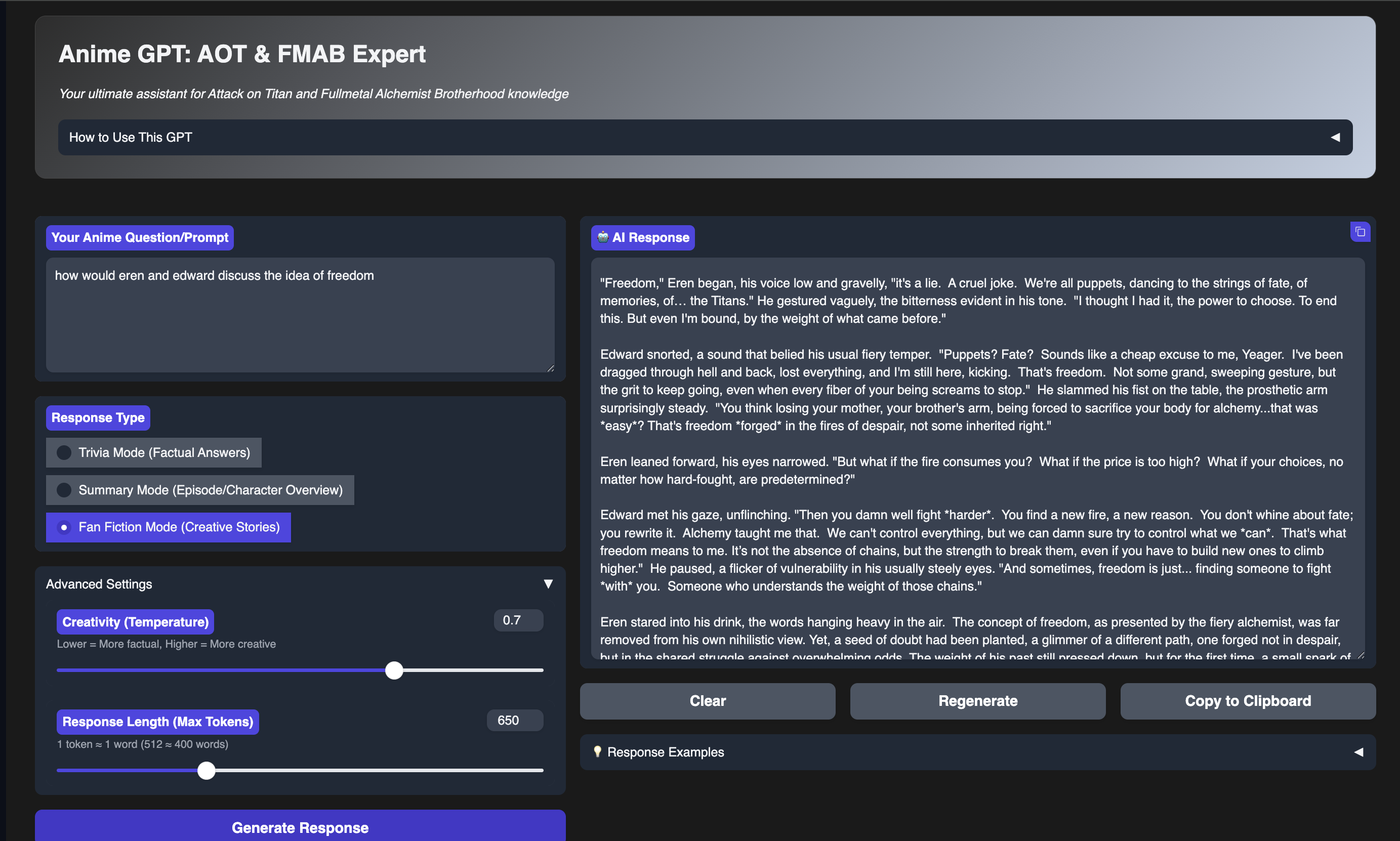Viewport: 1400px width, 841px height.
Task: Select Summary Mode (Episode/Character Overview) radio
Action: tap(64, 490)
